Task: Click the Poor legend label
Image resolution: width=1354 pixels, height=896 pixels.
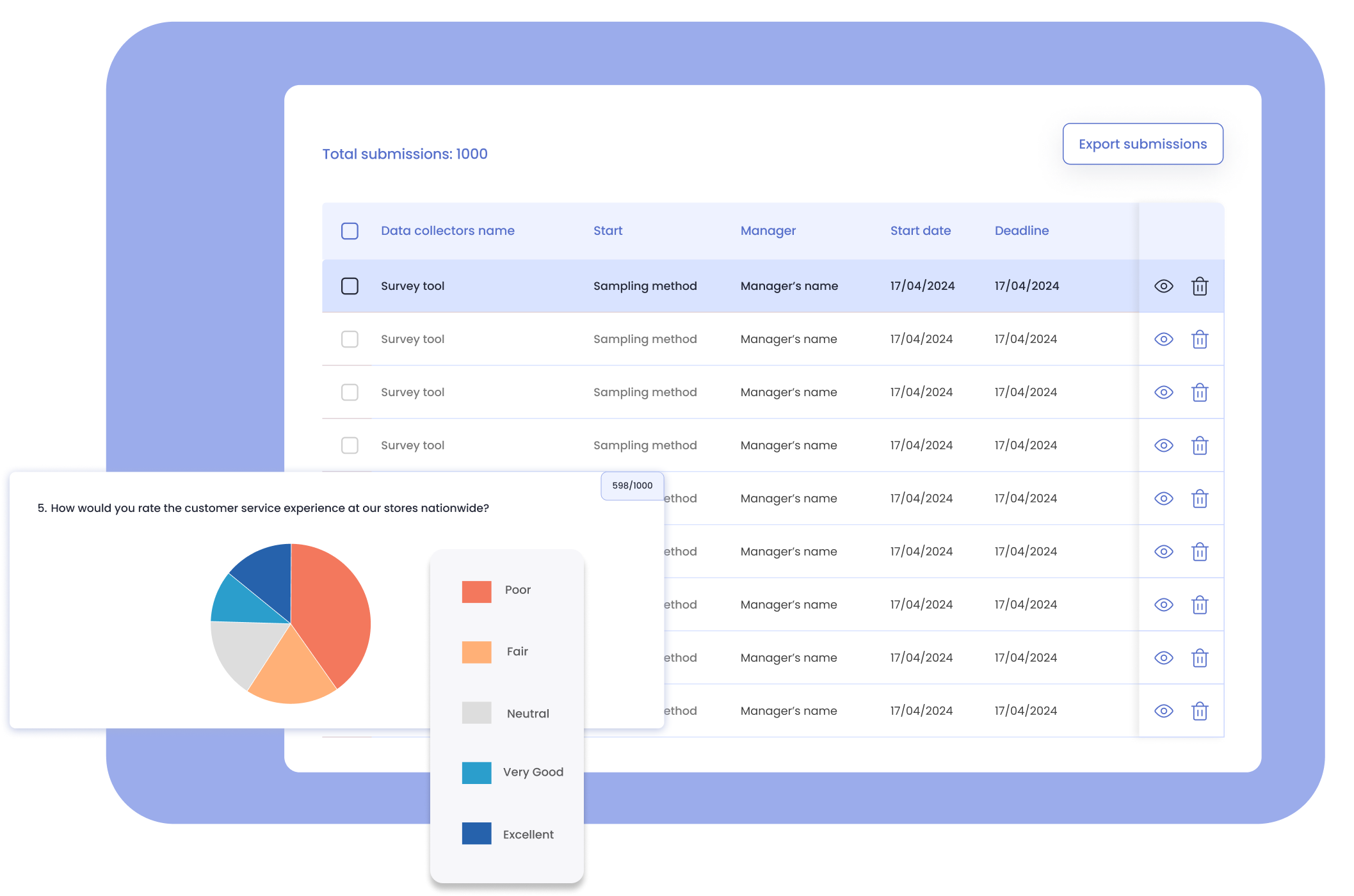Action: [517, 590]
